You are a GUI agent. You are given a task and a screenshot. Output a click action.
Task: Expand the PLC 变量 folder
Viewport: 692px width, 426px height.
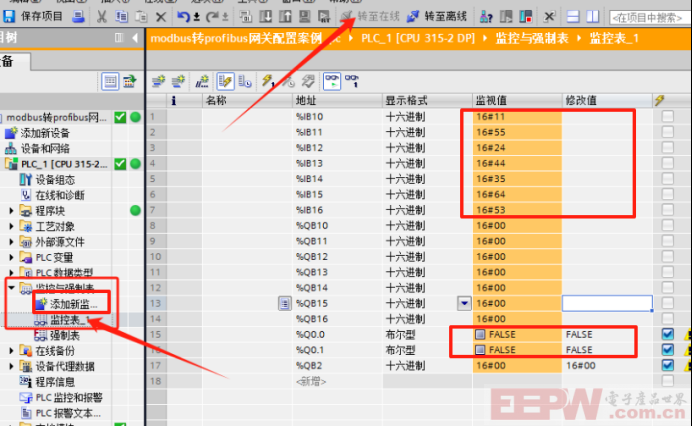pos(11,257)
